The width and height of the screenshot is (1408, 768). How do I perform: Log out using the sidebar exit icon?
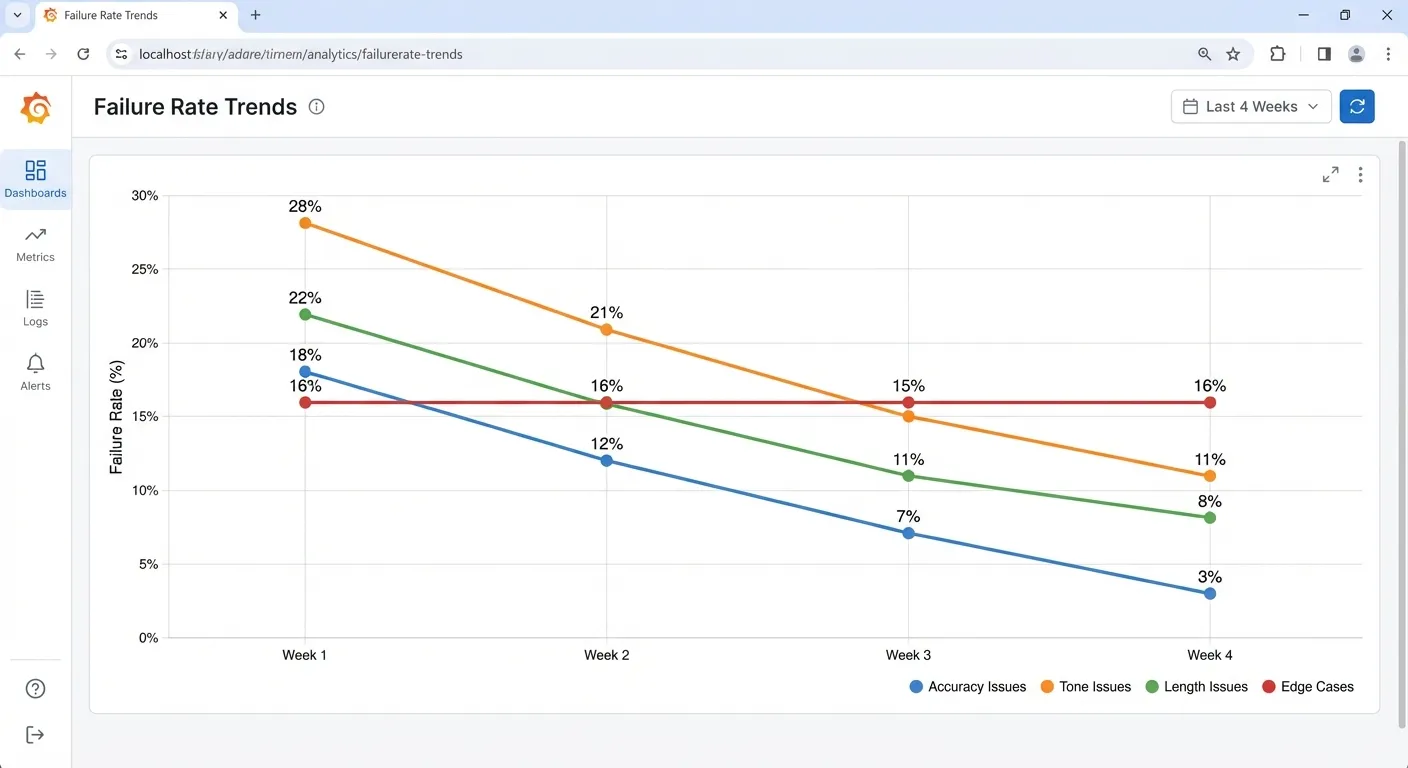(x=35, y=734)
